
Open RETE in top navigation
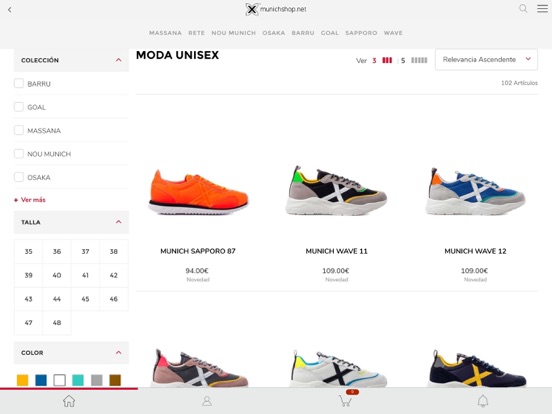(196, 33)
